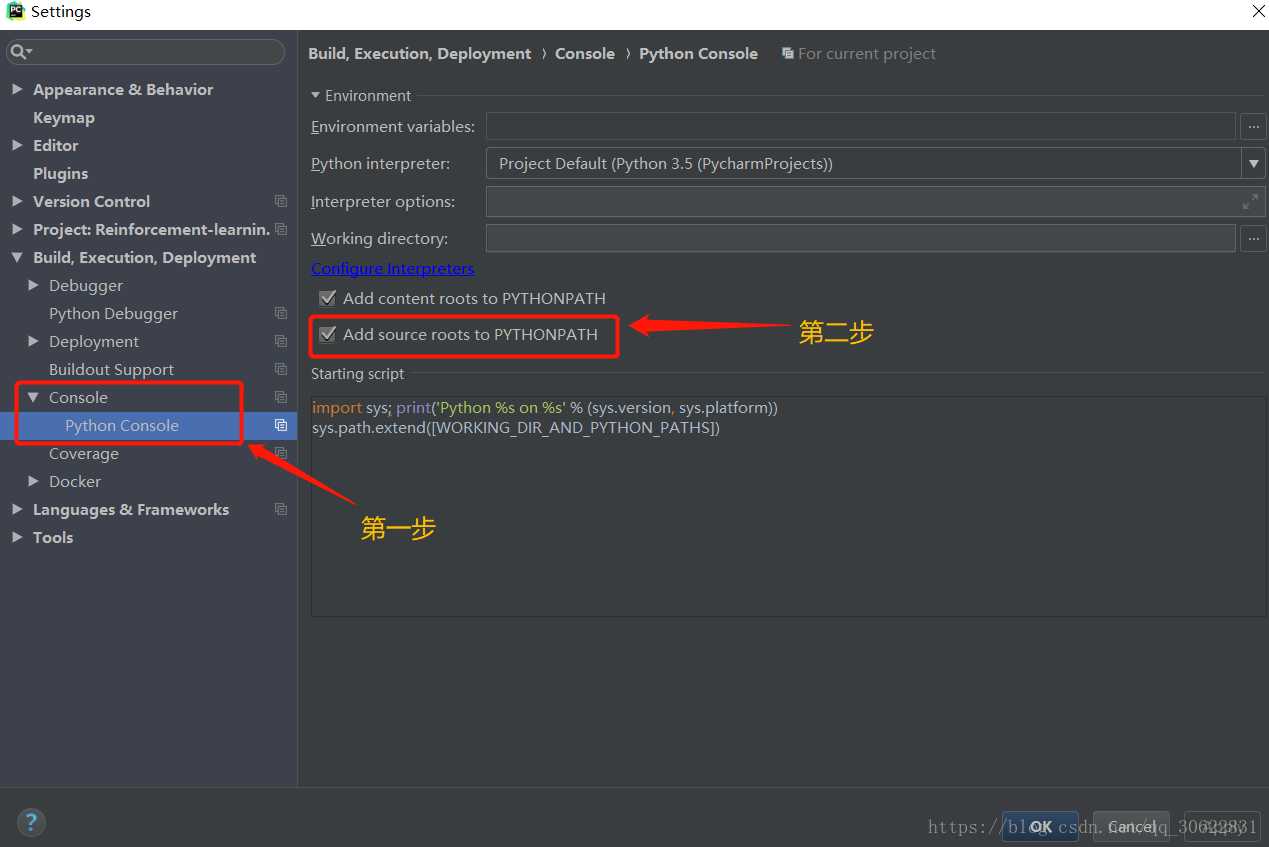
Task: Open the Configure Interpreters link
Action: [x=393, y=268]
